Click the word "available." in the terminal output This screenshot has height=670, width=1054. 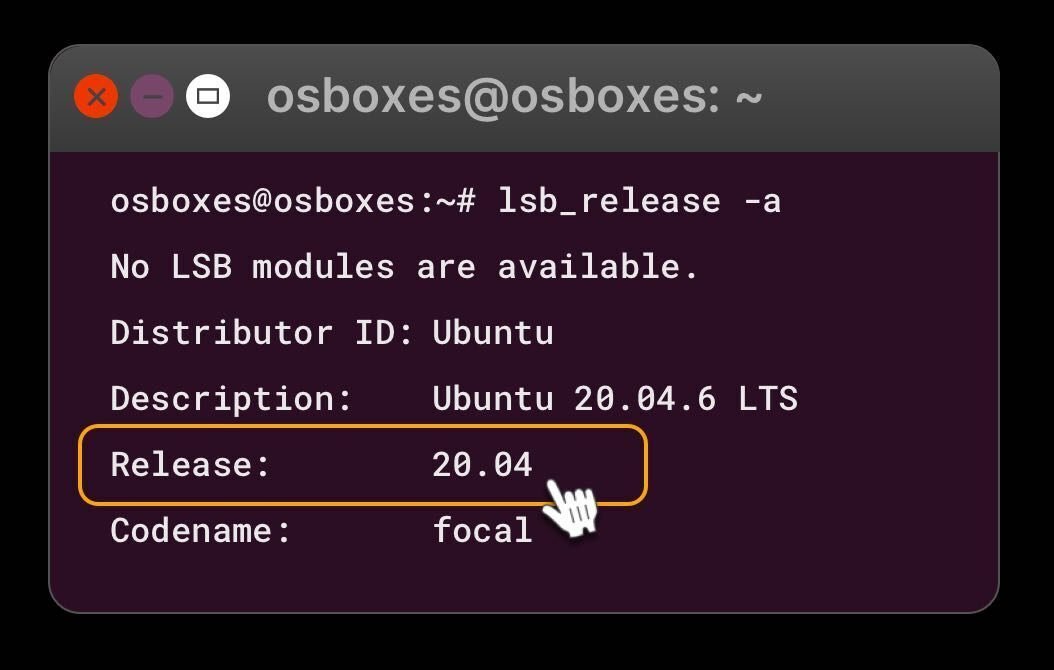(598, 267)
